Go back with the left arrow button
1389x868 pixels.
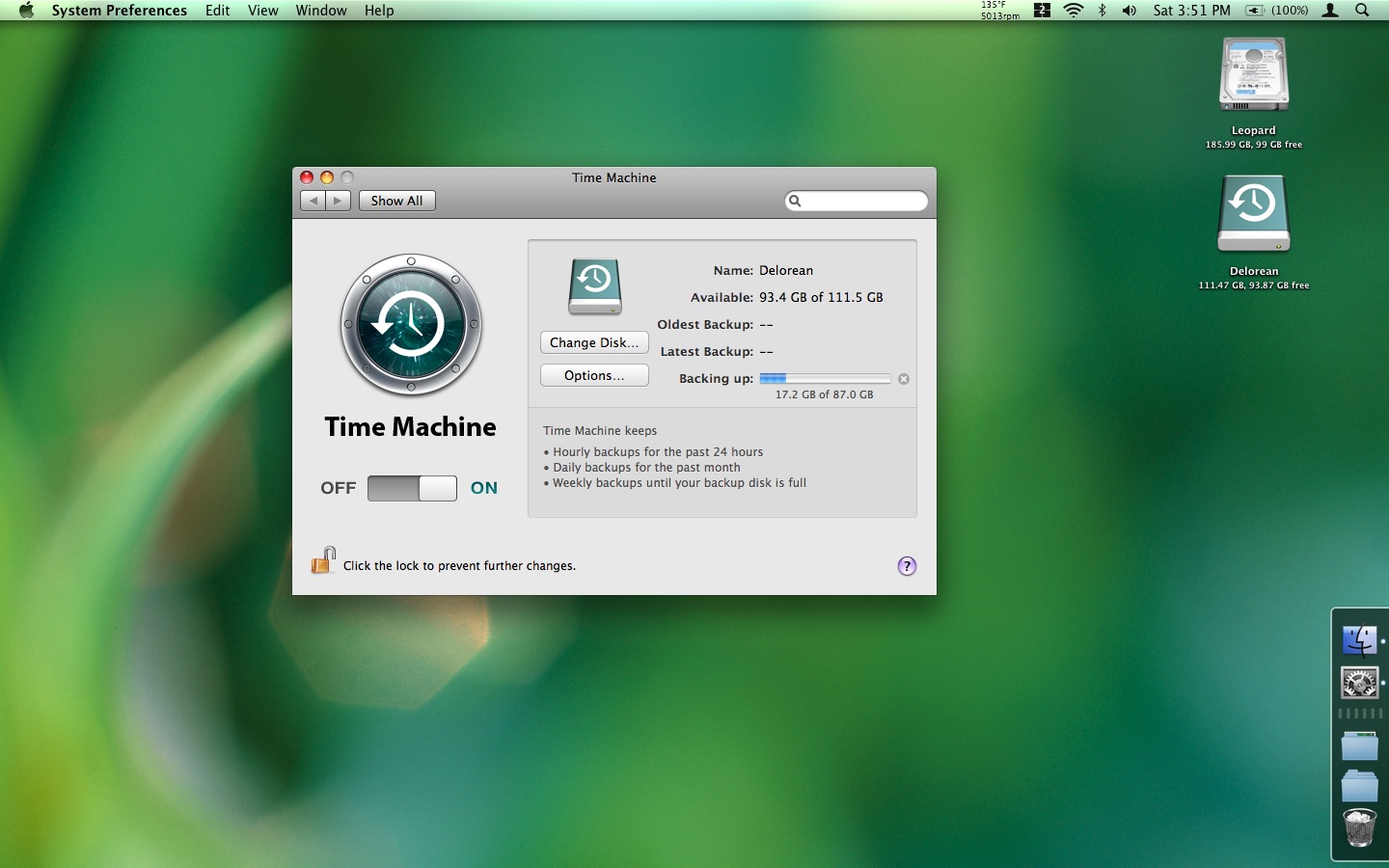(x=313, y=201)
